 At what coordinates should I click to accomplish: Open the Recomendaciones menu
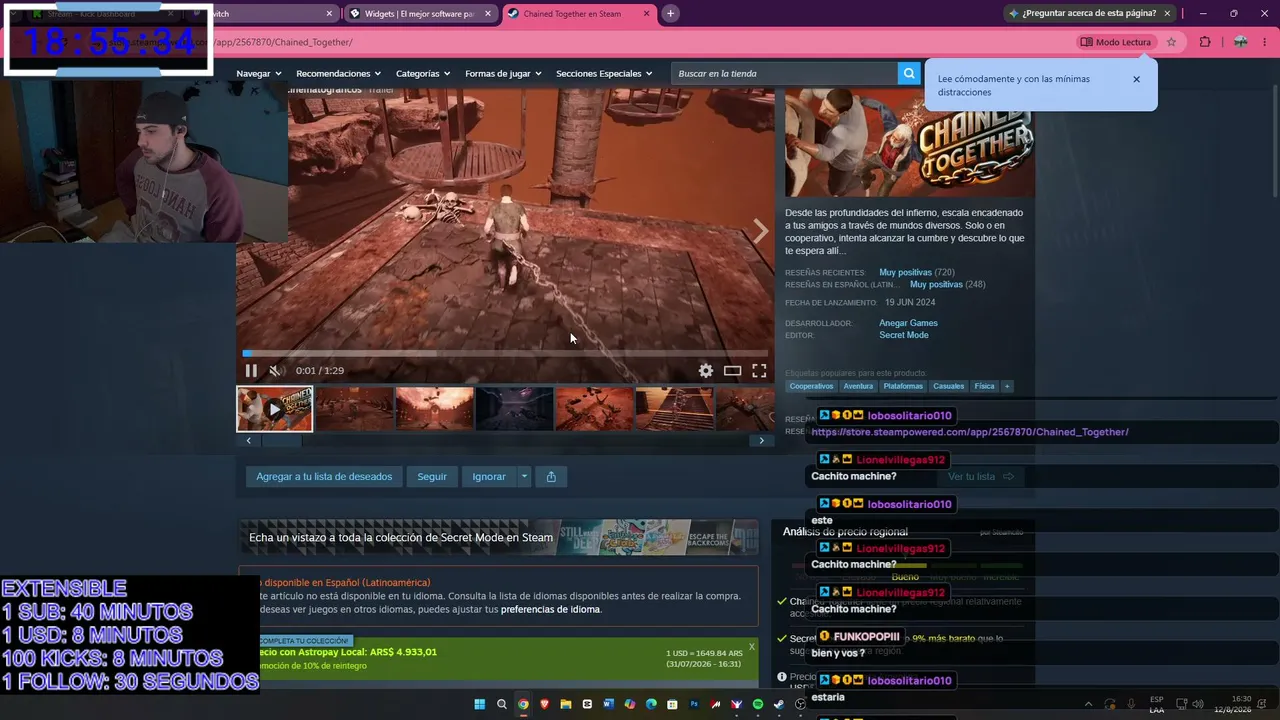339,74
